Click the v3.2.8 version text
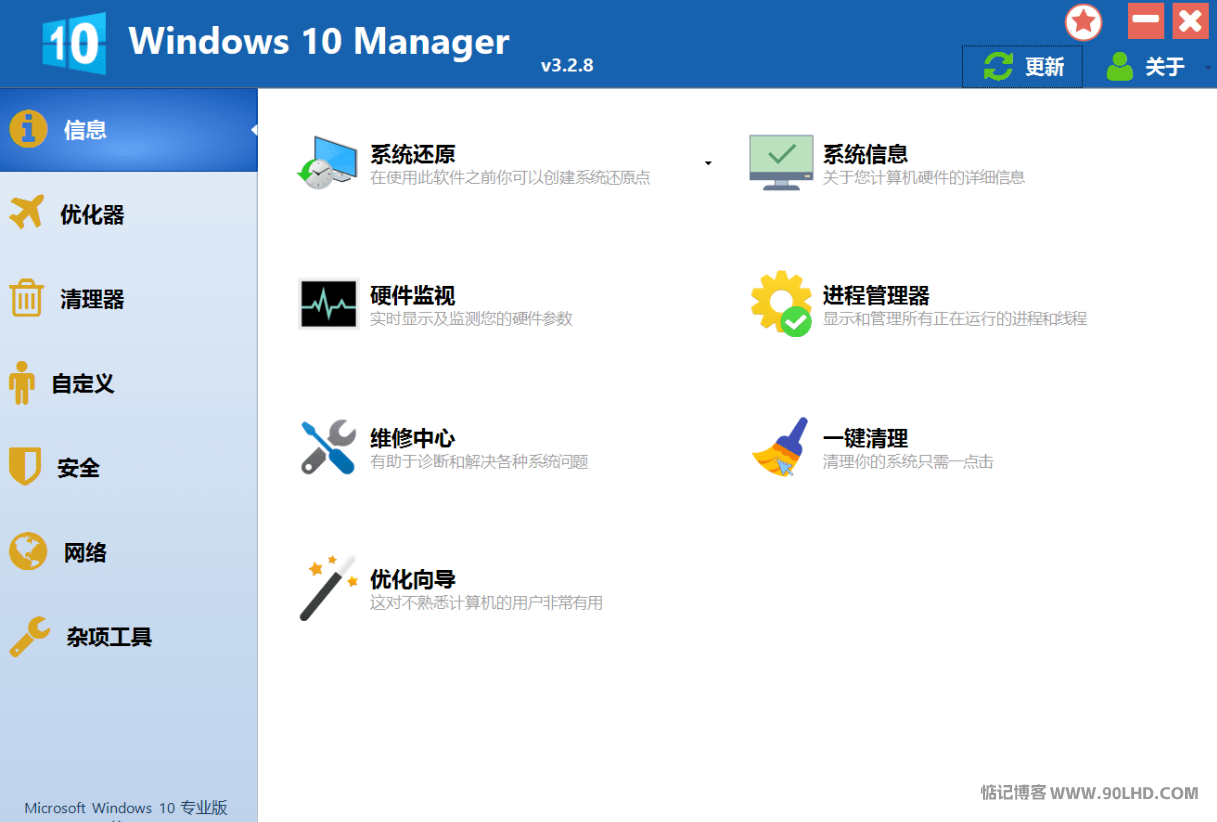The width and height of the screenshot is (1217, 822). point(567,65)
